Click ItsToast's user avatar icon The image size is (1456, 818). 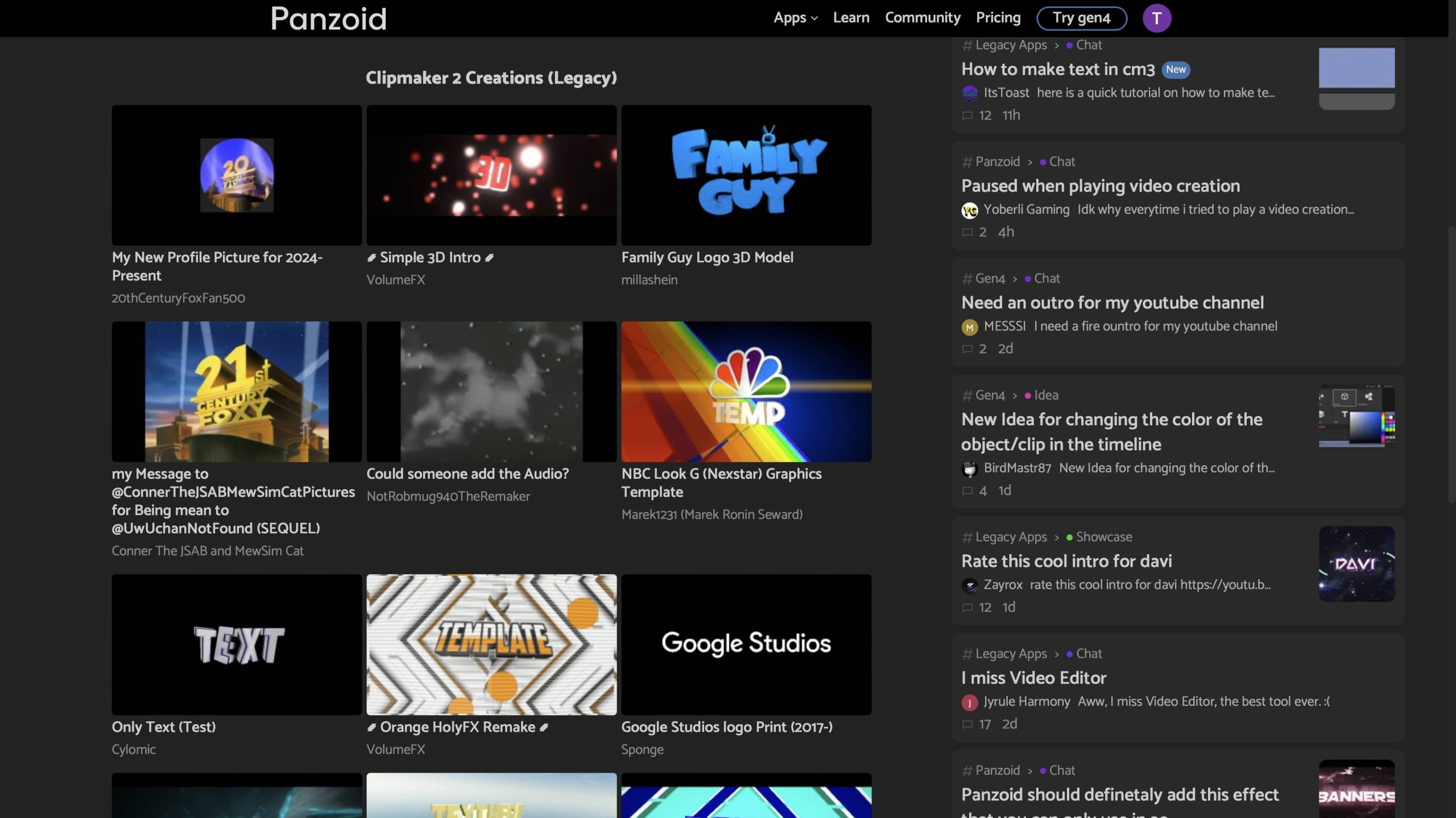(969, 93)
